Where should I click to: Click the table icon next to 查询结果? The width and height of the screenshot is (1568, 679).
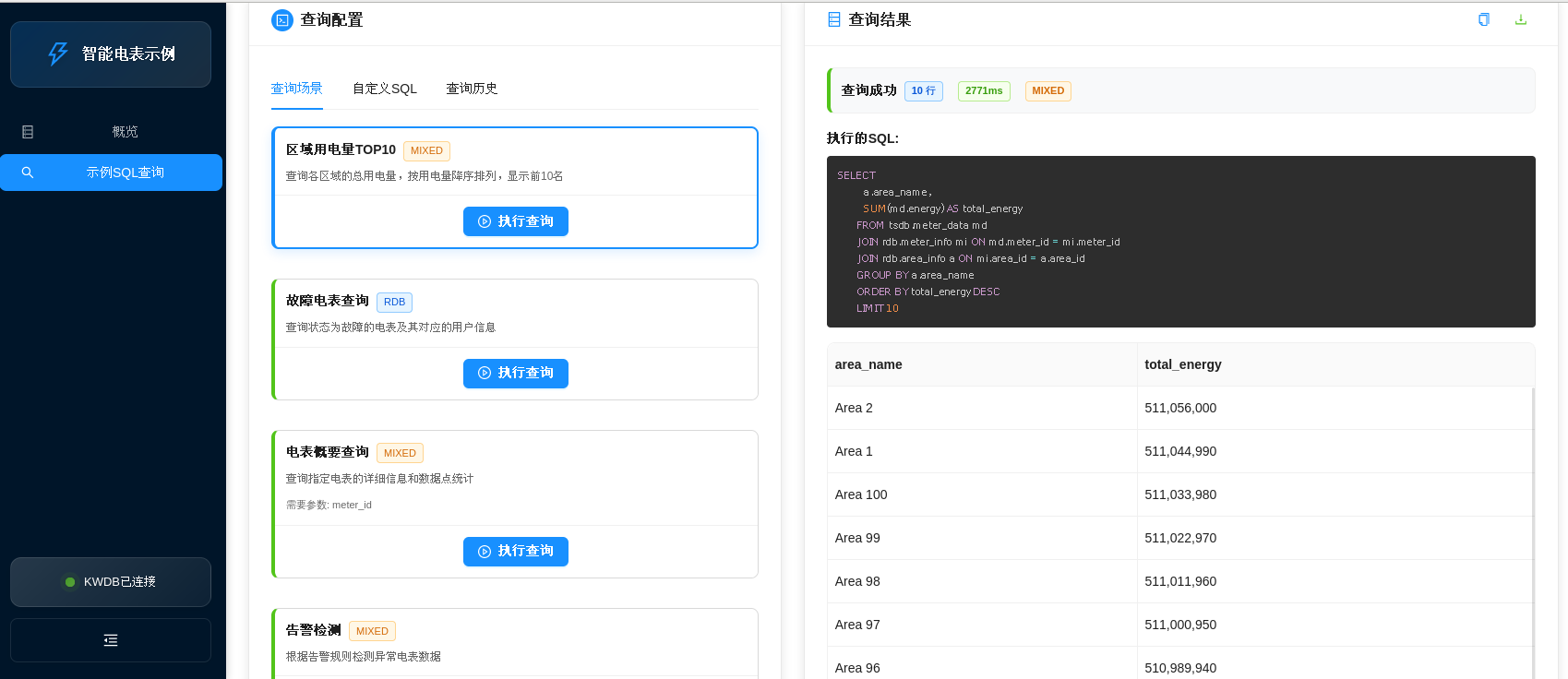click(x=834, y=19)
